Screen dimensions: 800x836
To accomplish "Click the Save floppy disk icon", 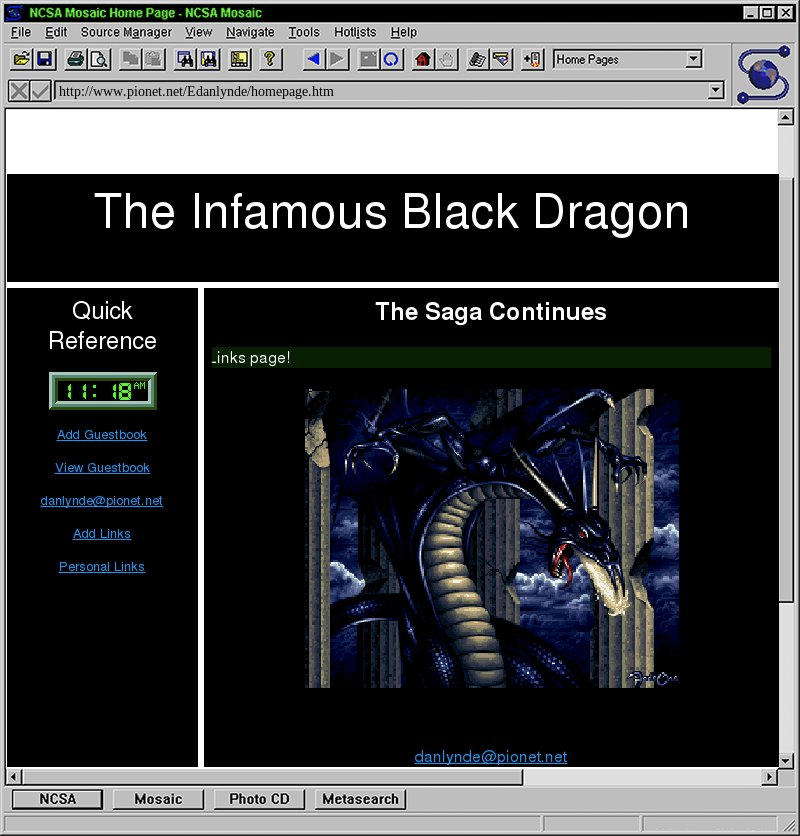I will (x=44, y=60).
